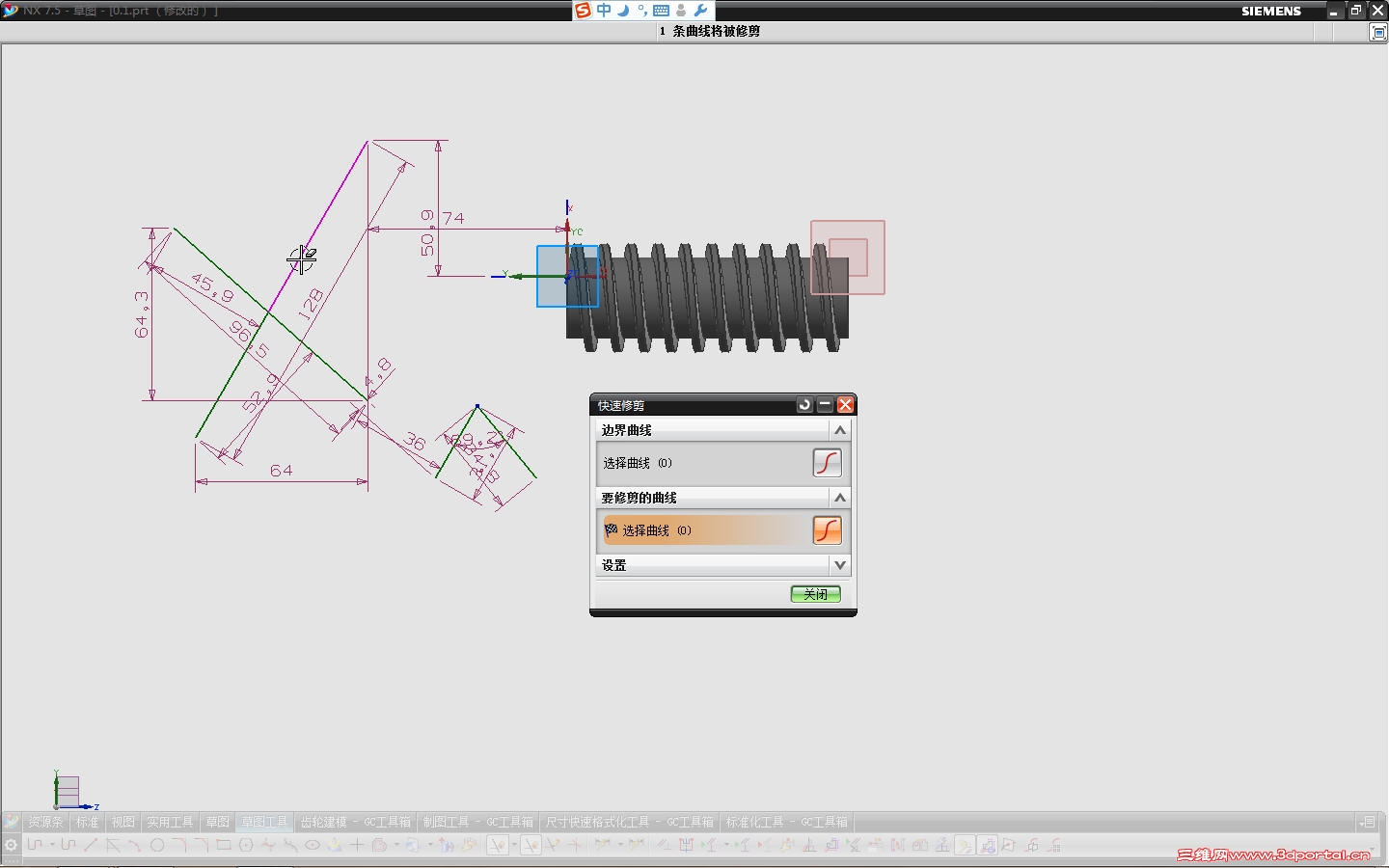Collapse the 边界曲线 section
Image resolution: width=1389 pixels, height=868 pixels.
point(840,430)
